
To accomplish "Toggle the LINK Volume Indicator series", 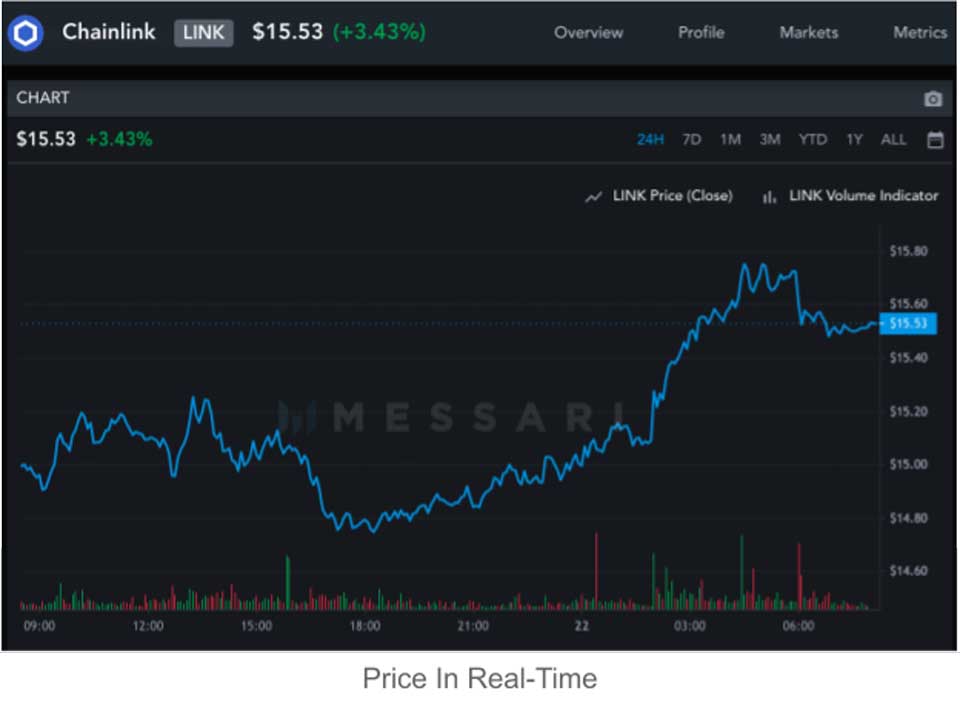I will [863, 196].
